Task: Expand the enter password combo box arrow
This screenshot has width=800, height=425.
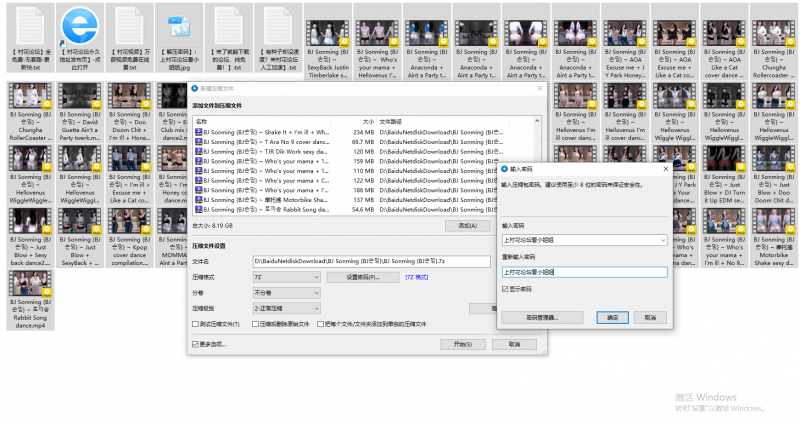Action: (x=662, y=240)
